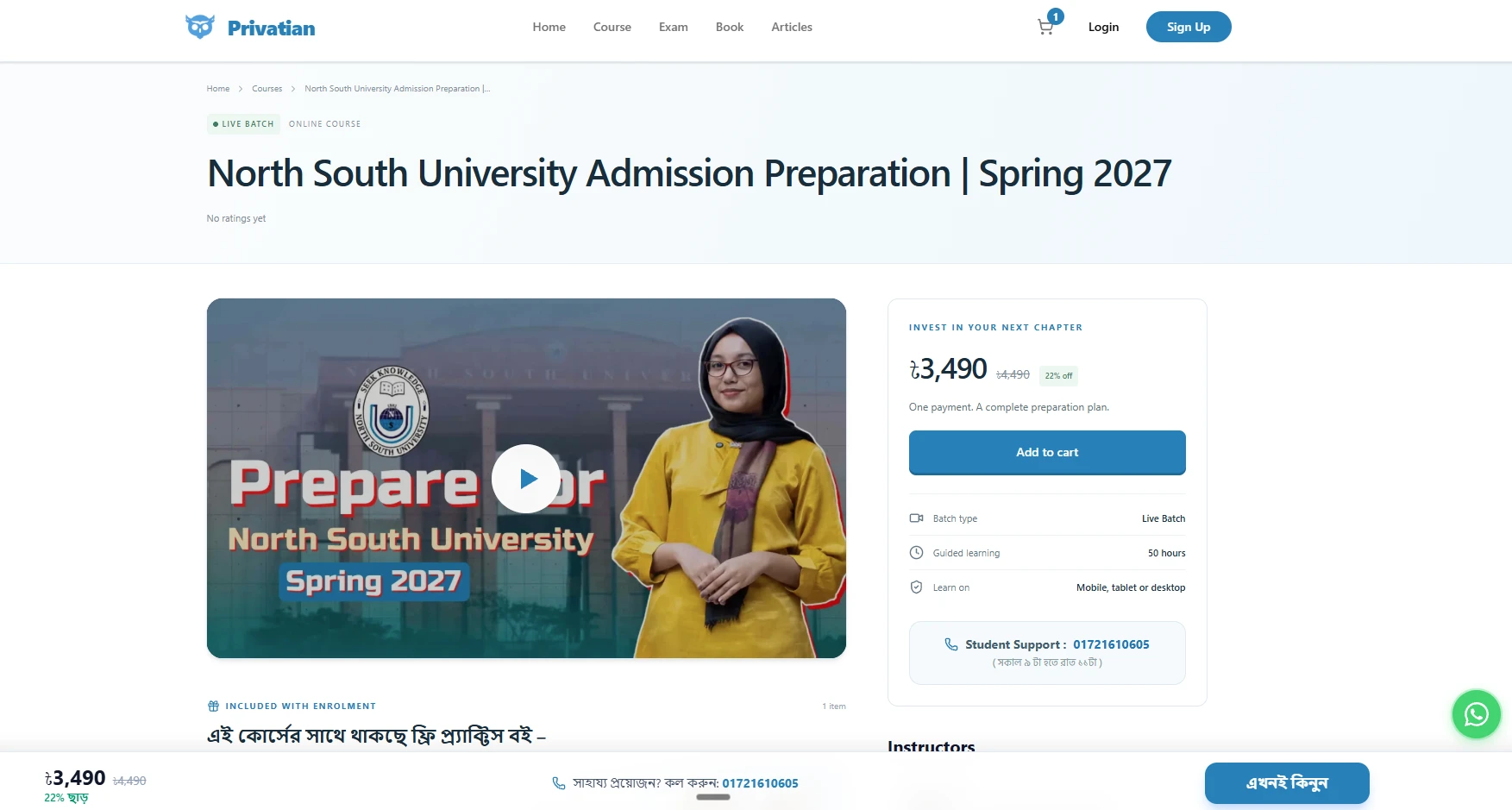The height and width of the screenshot is (810, 1512).
Task: Click the bottom bar phone number 01721610605
Action: 760,783
